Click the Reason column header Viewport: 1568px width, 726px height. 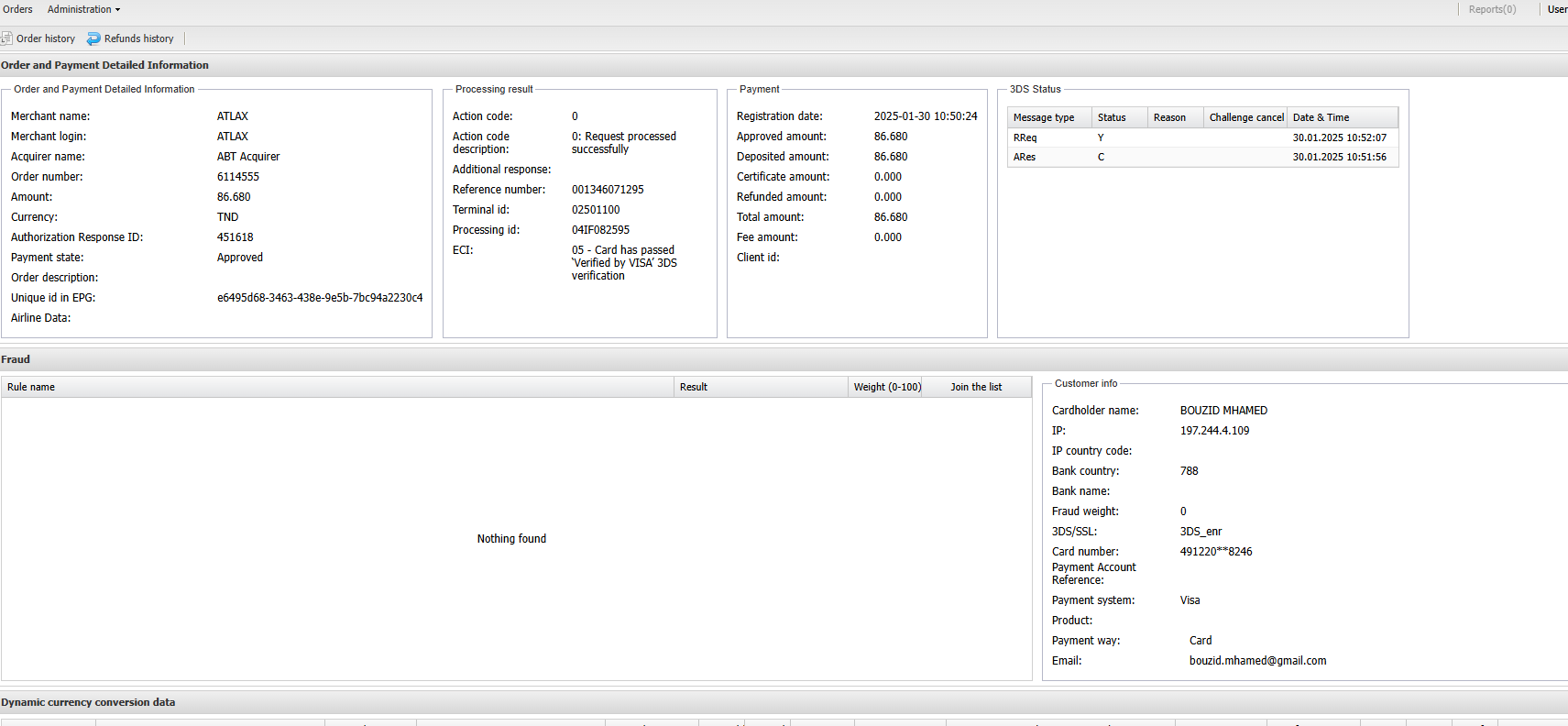pyautogui.click(x=1169, y=117)
